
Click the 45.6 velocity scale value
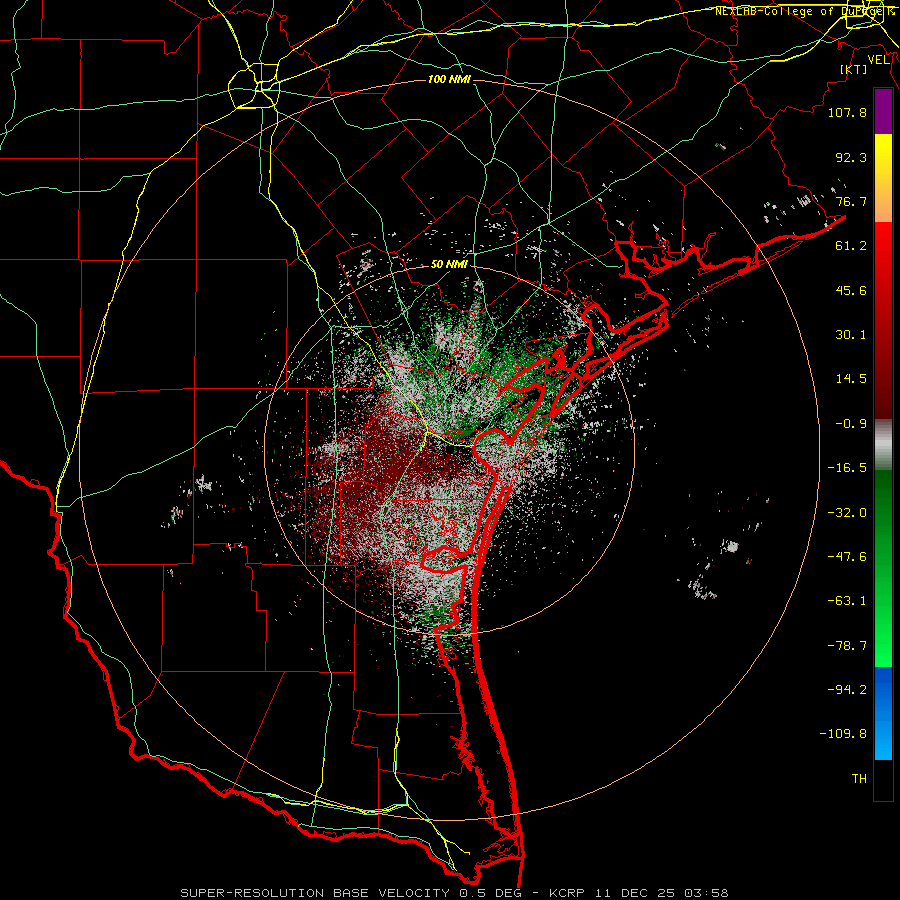coord(851,290)
